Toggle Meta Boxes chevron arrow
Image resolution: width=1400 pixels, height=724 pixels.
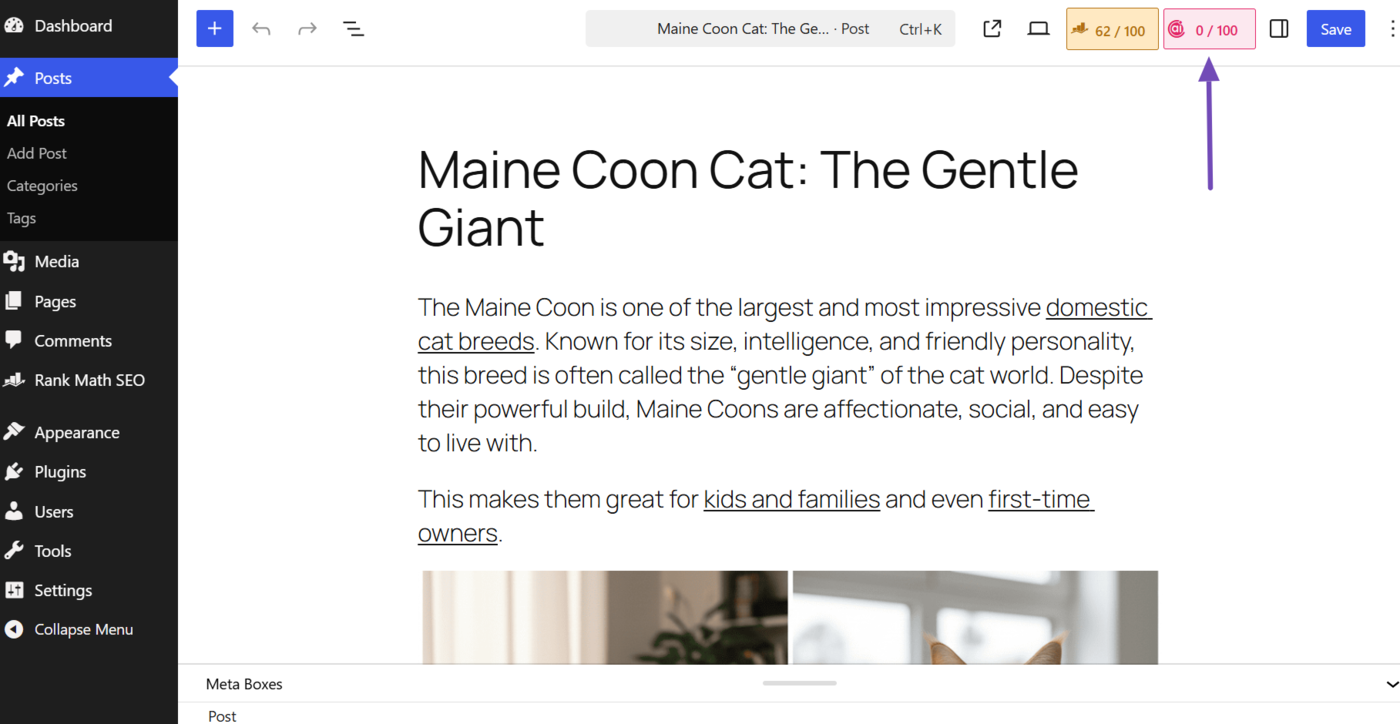click(1392, 684)
